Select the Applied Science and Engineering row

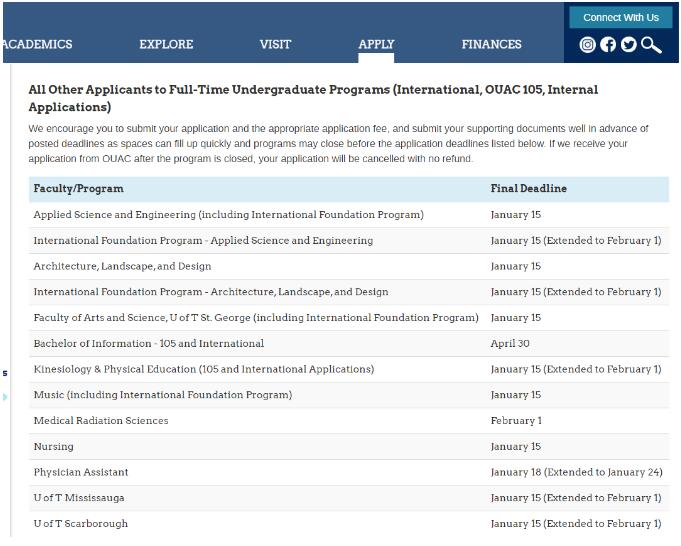[x=228, y=215]
